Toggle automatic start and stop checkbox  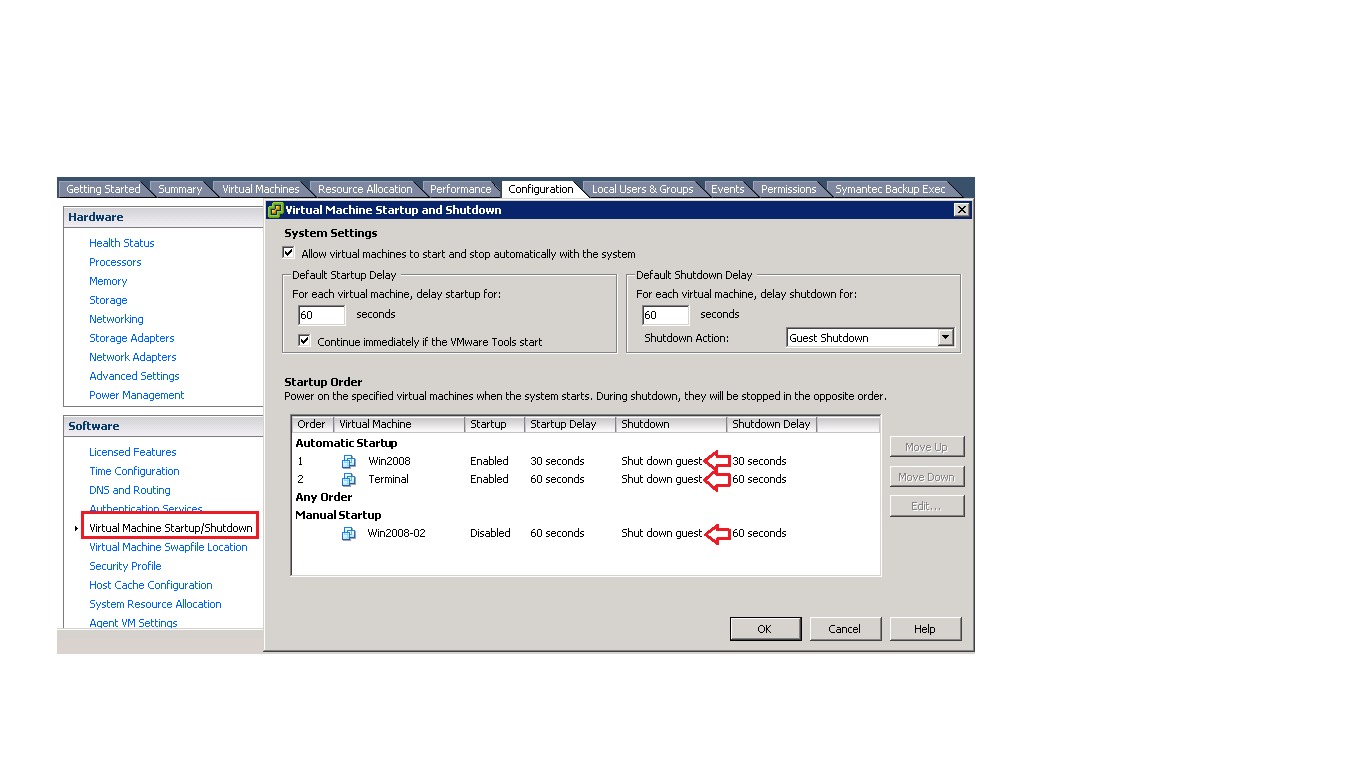(289, 253)
